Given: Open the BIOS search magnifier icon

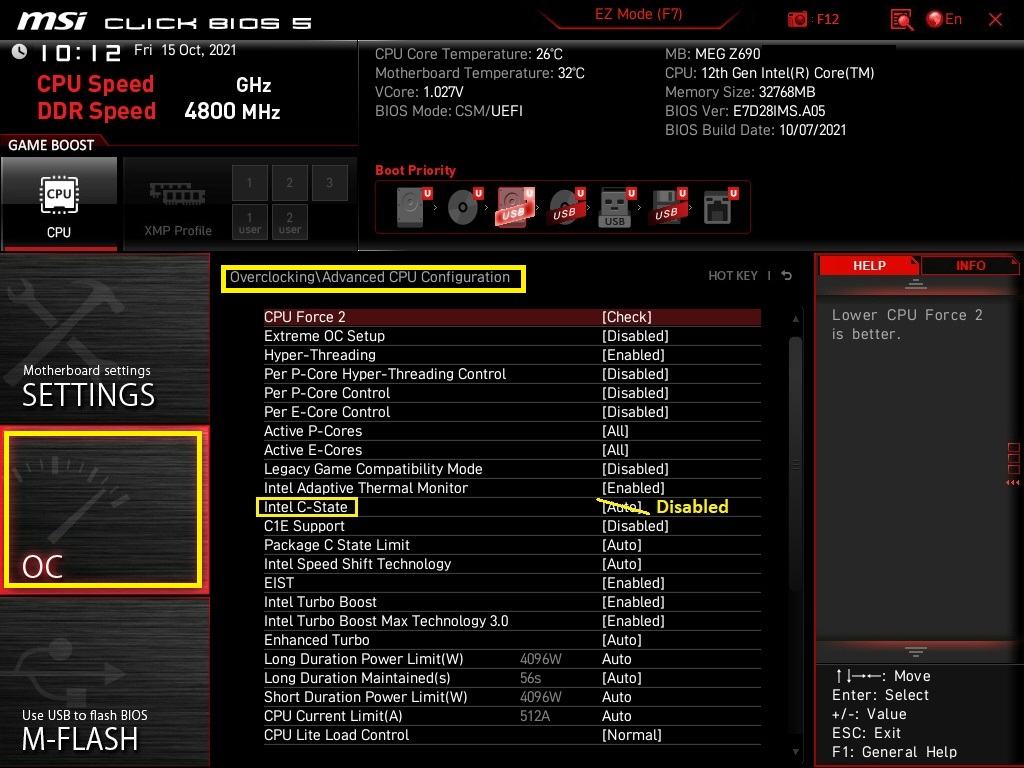Looking at the screenshot, I should click(x=902, y=20).
